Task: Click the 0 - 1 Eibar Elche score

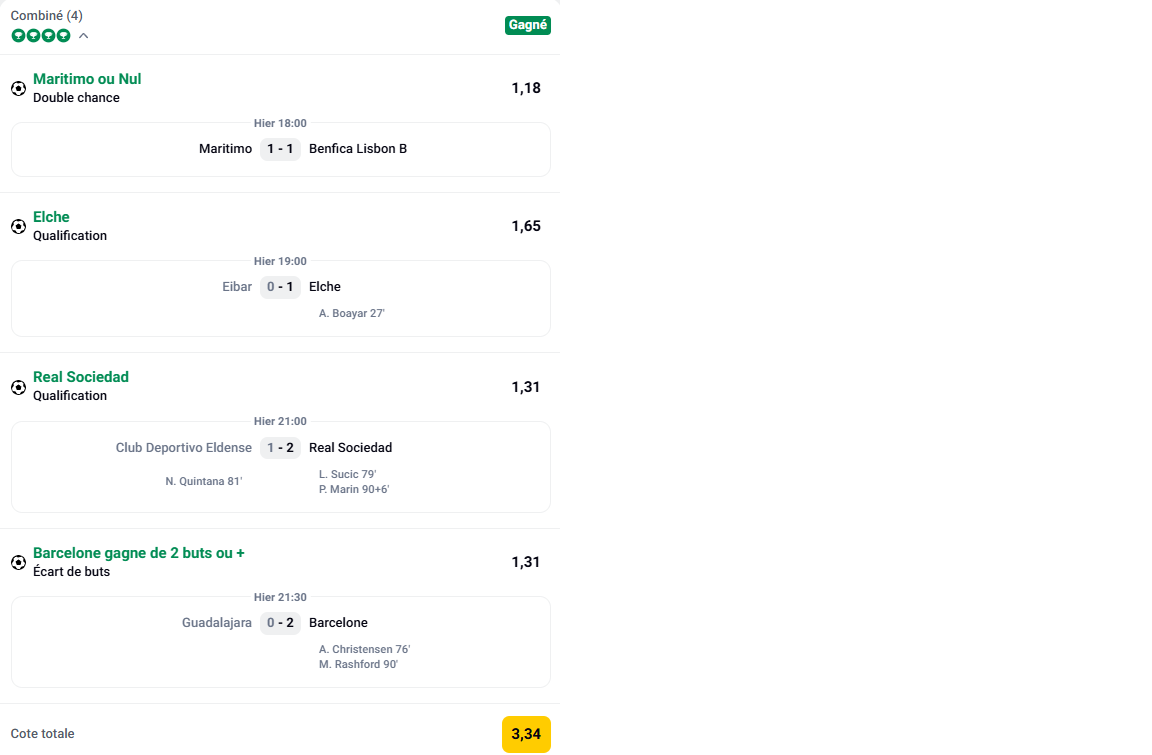Action: (x=280, y=287)
